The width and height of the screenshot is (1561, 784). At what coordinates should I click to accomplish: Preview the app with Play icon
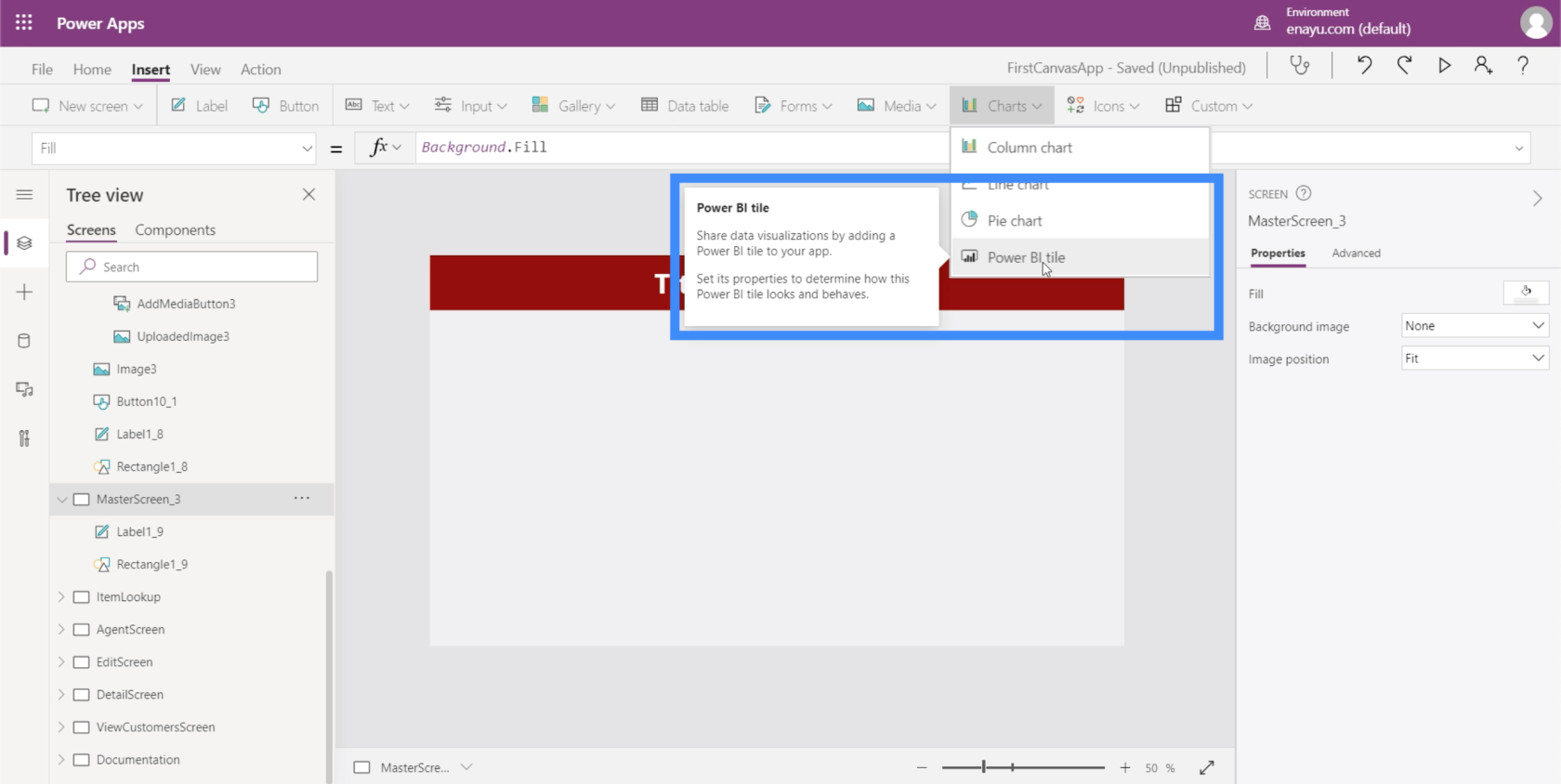pyautogui.click(x=1444, y=65)
